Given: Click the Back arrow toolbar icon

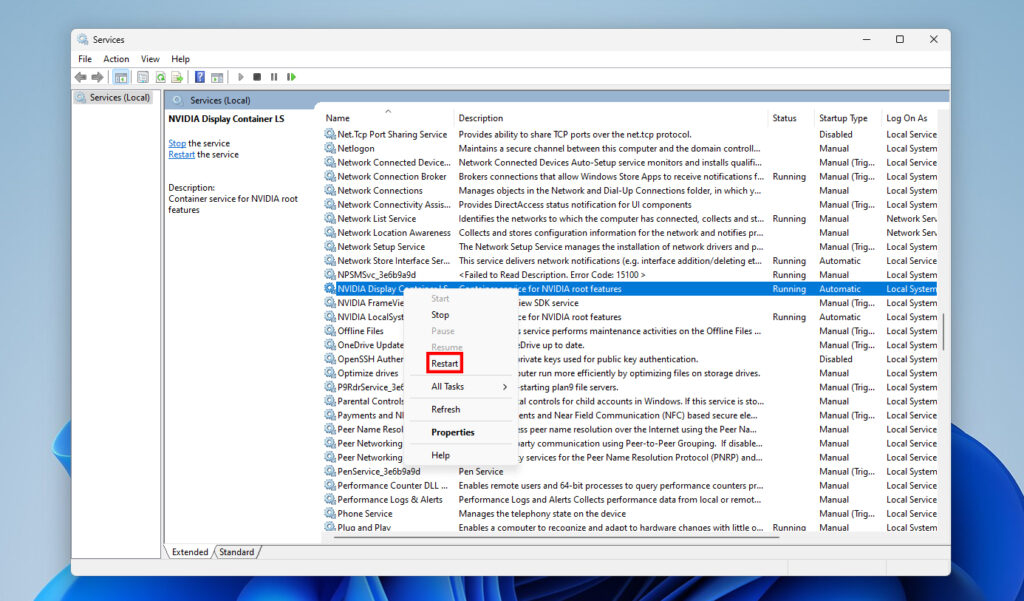Looking at the screenshot, I should coord(80,77).
